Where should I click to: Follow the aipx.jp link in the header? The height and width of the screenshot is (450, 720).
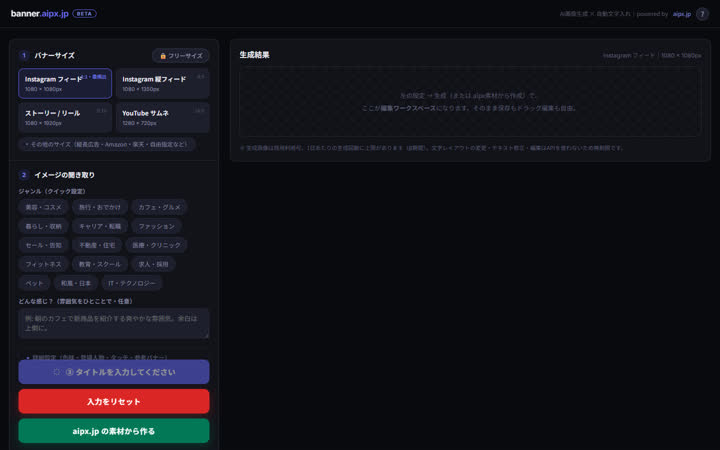tap(682, 14)
